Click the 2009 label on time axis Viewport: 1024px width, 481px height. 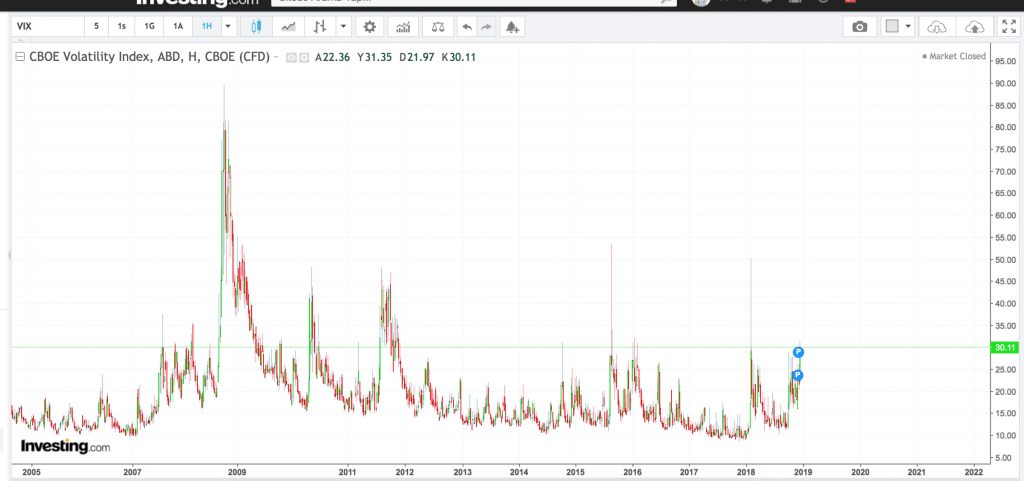click(x=237, y=471)
